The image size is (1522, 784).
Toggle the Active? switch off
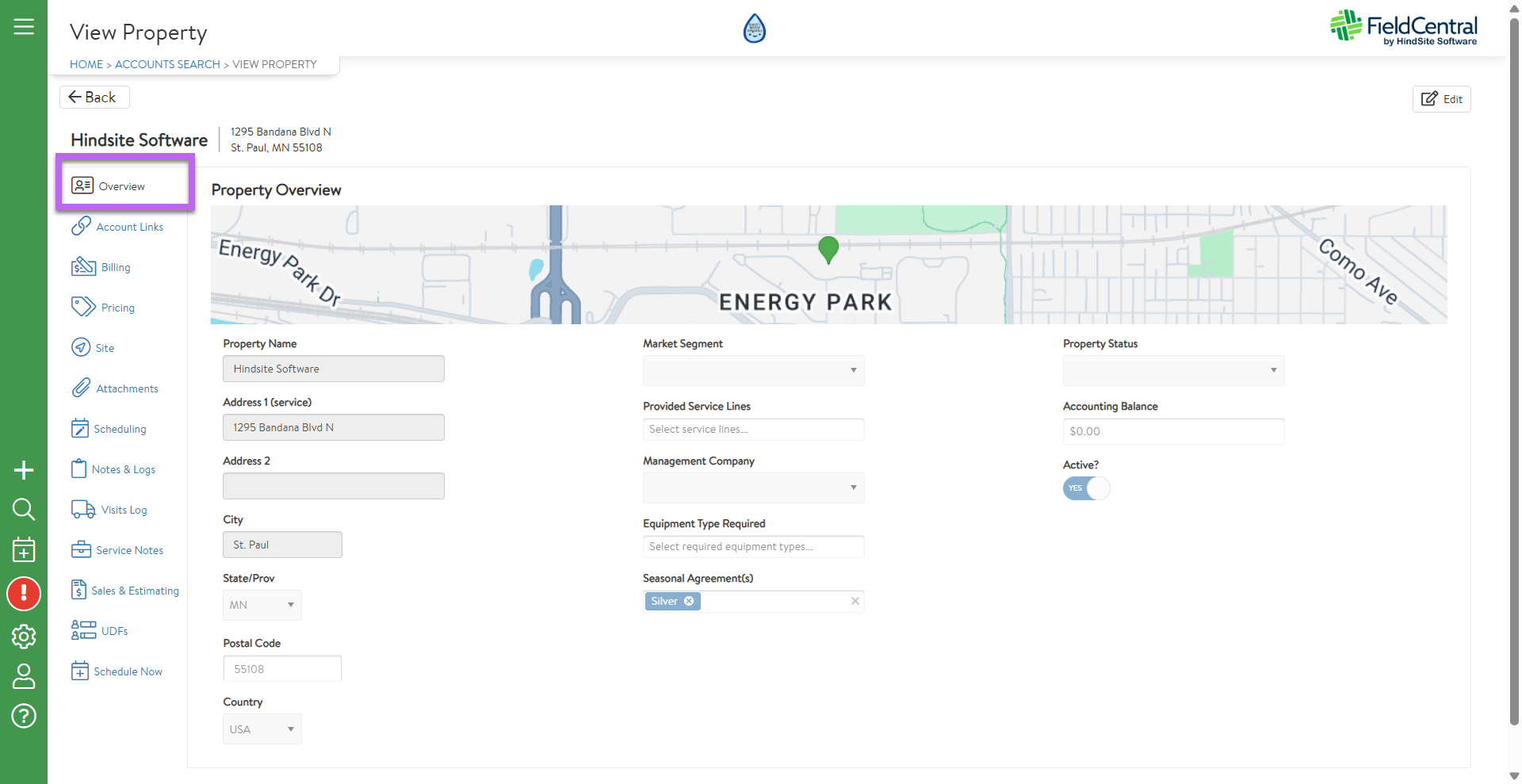point(1086,488)
